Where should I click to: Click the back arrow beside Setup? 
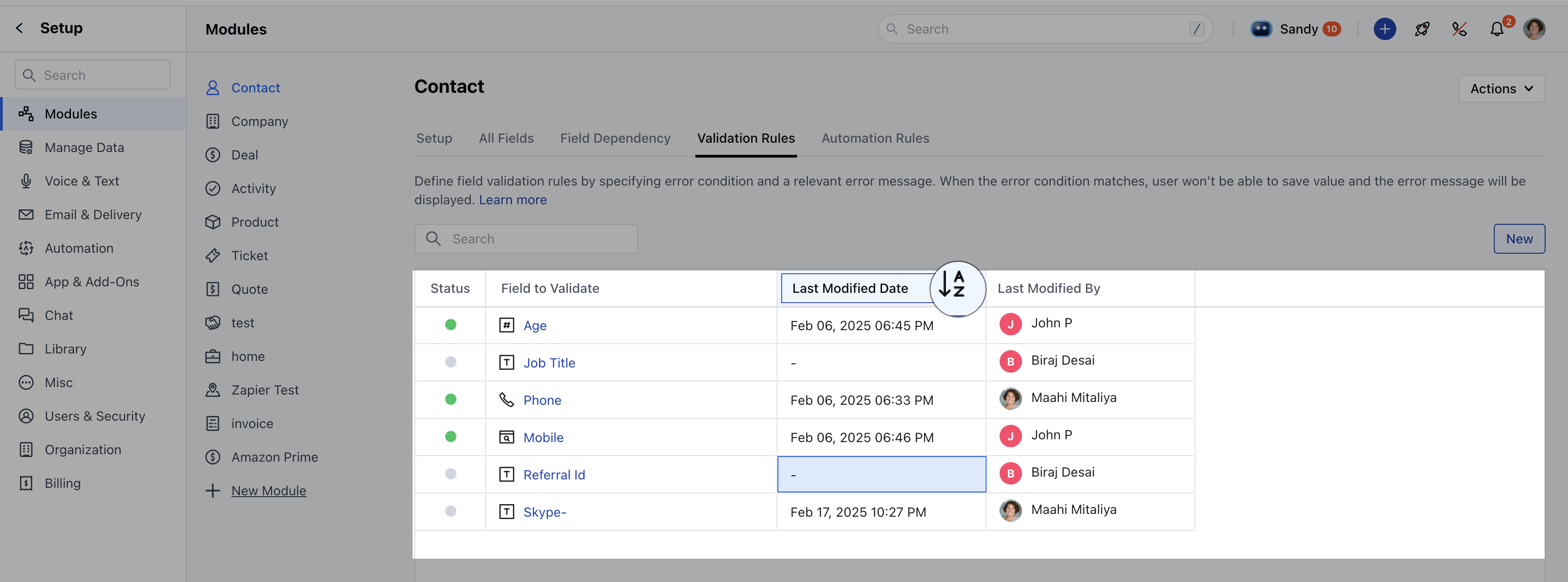pos(20,28)
